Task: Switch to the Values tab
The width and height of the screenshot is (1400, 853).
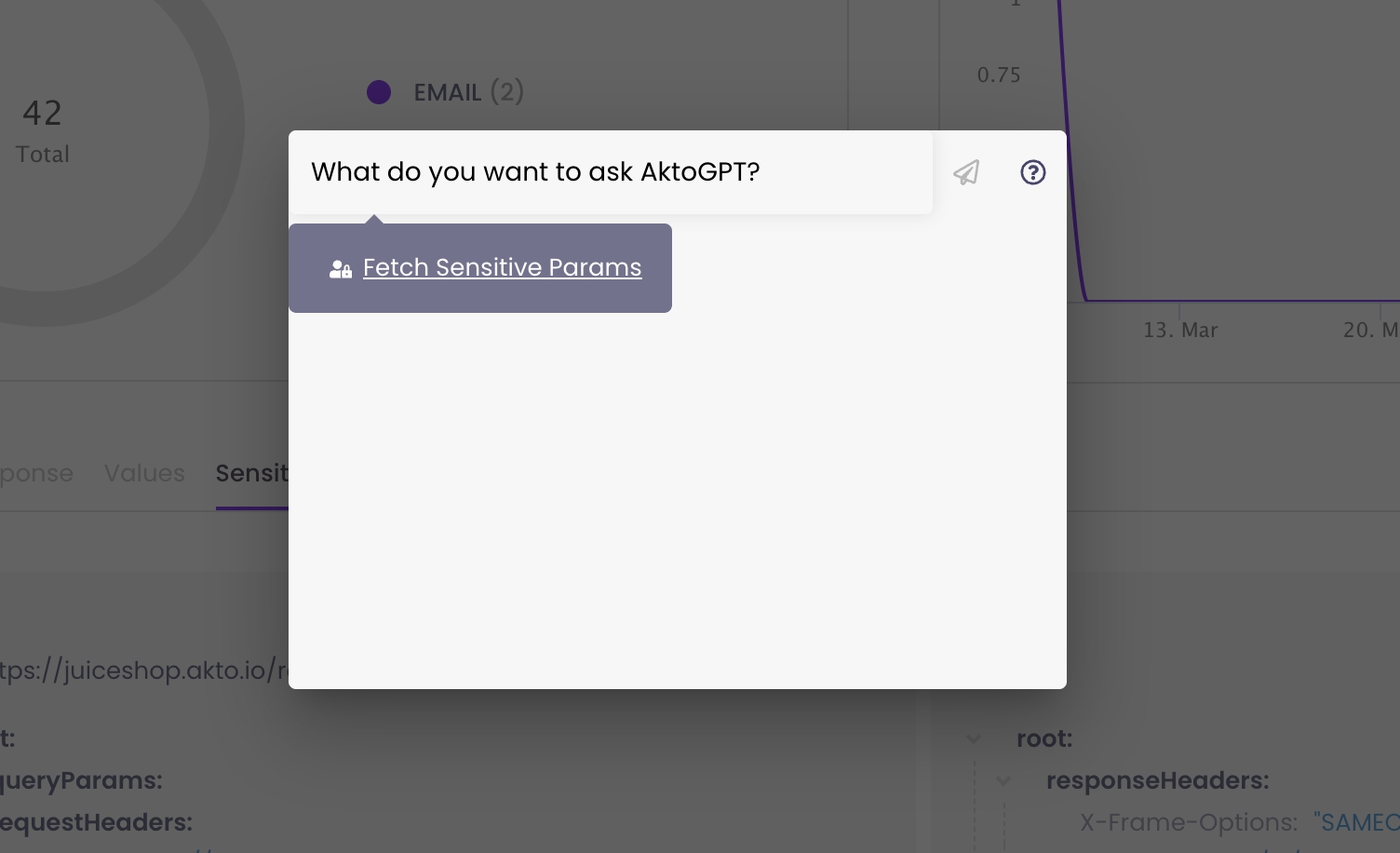Action: click(144, 473)
